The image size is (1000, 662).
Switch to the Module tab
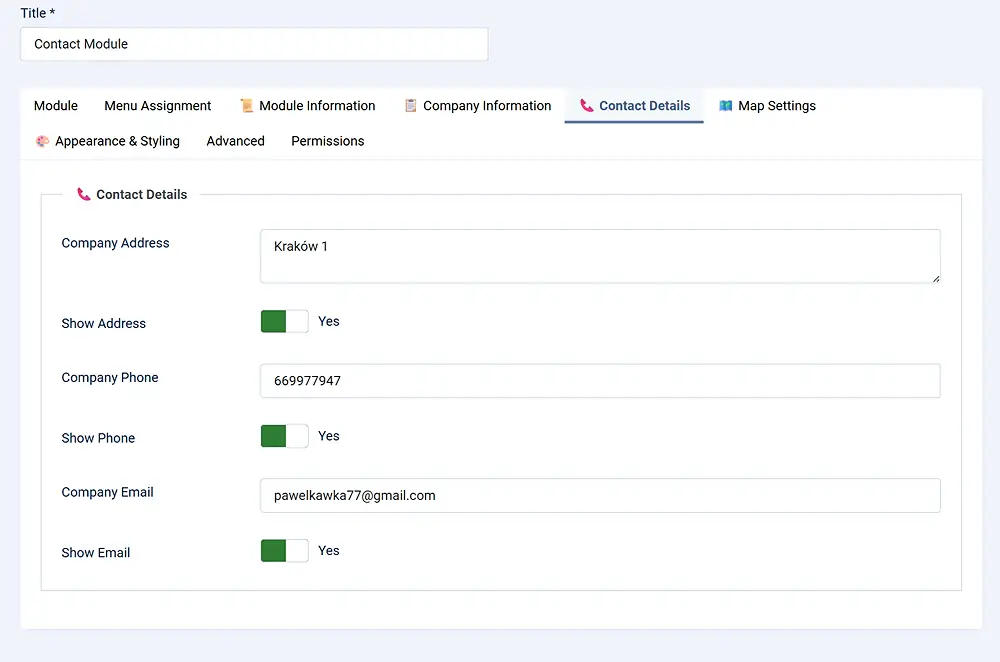coord(56,106)
